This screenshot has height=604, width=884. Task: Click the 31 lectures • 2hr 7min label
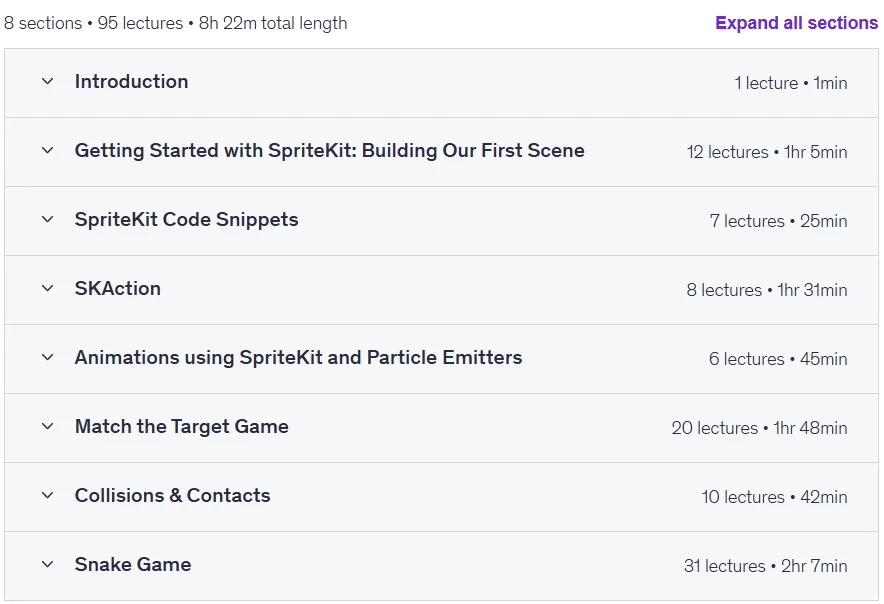766,566
